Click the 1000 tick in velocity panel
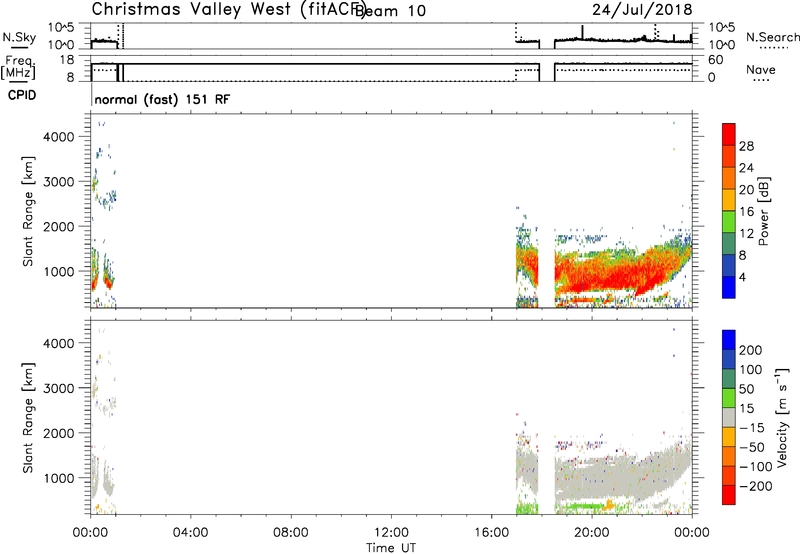This screenshot has width=800, height=554. click(58, 478)
